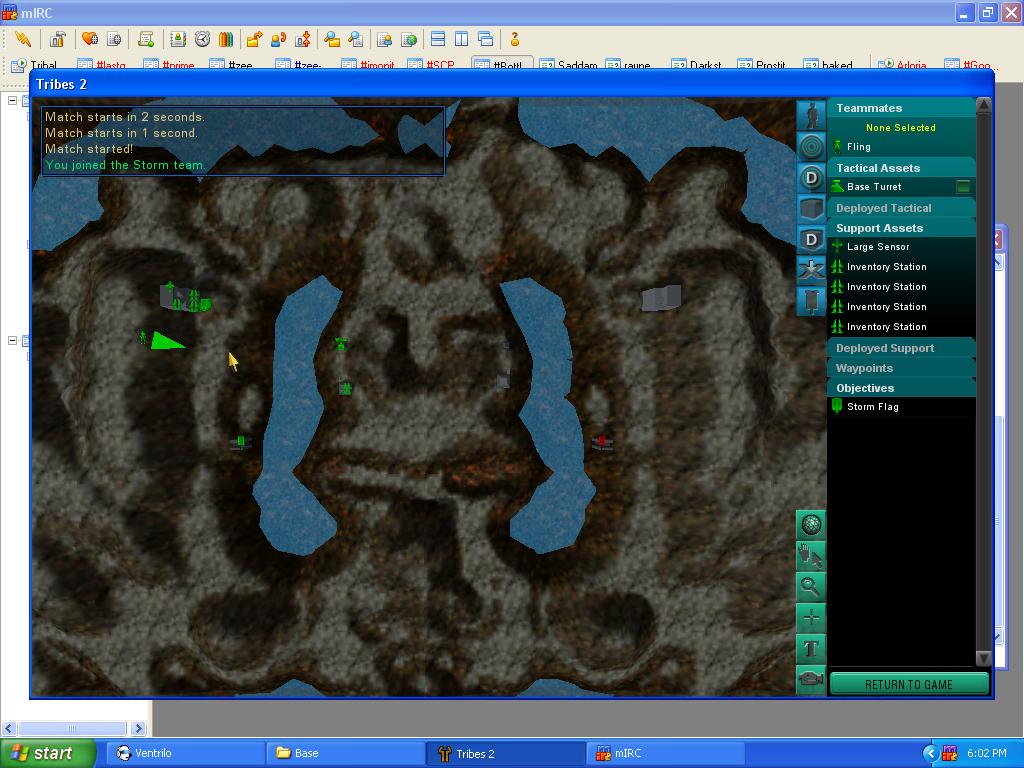Expand the Deployed Support section header

pyautogui.click(x=901, y=348)
